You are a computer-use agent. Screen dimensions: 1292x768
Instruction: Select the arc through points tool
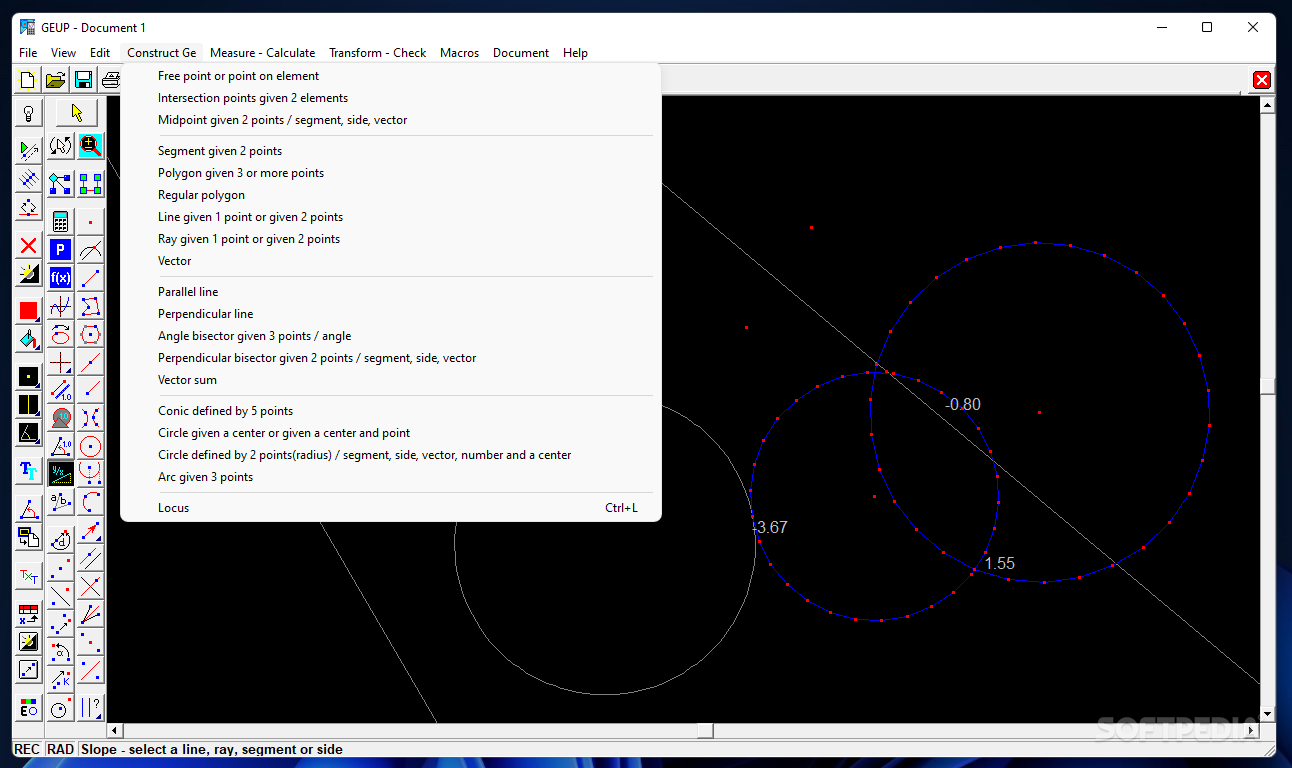pyautogui.click(x=91, y=502)
